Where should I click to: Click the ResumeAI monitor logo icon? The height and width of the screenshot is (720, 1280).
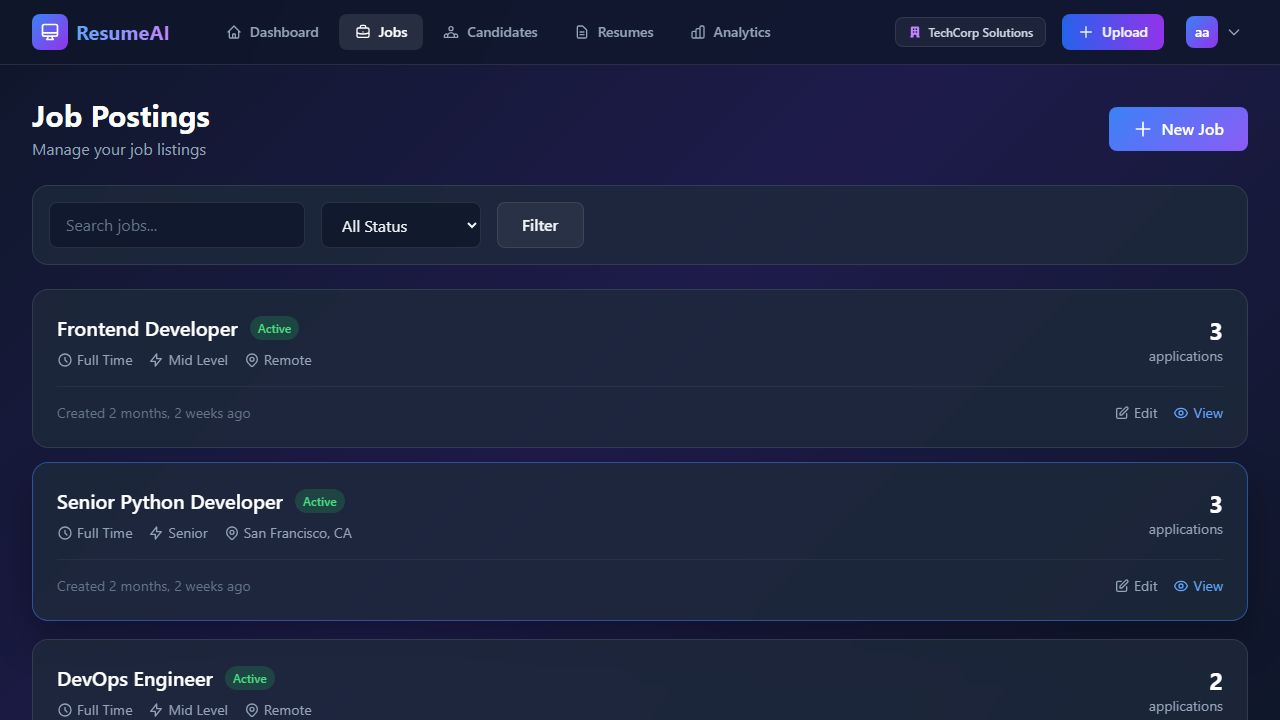[49, 31]
